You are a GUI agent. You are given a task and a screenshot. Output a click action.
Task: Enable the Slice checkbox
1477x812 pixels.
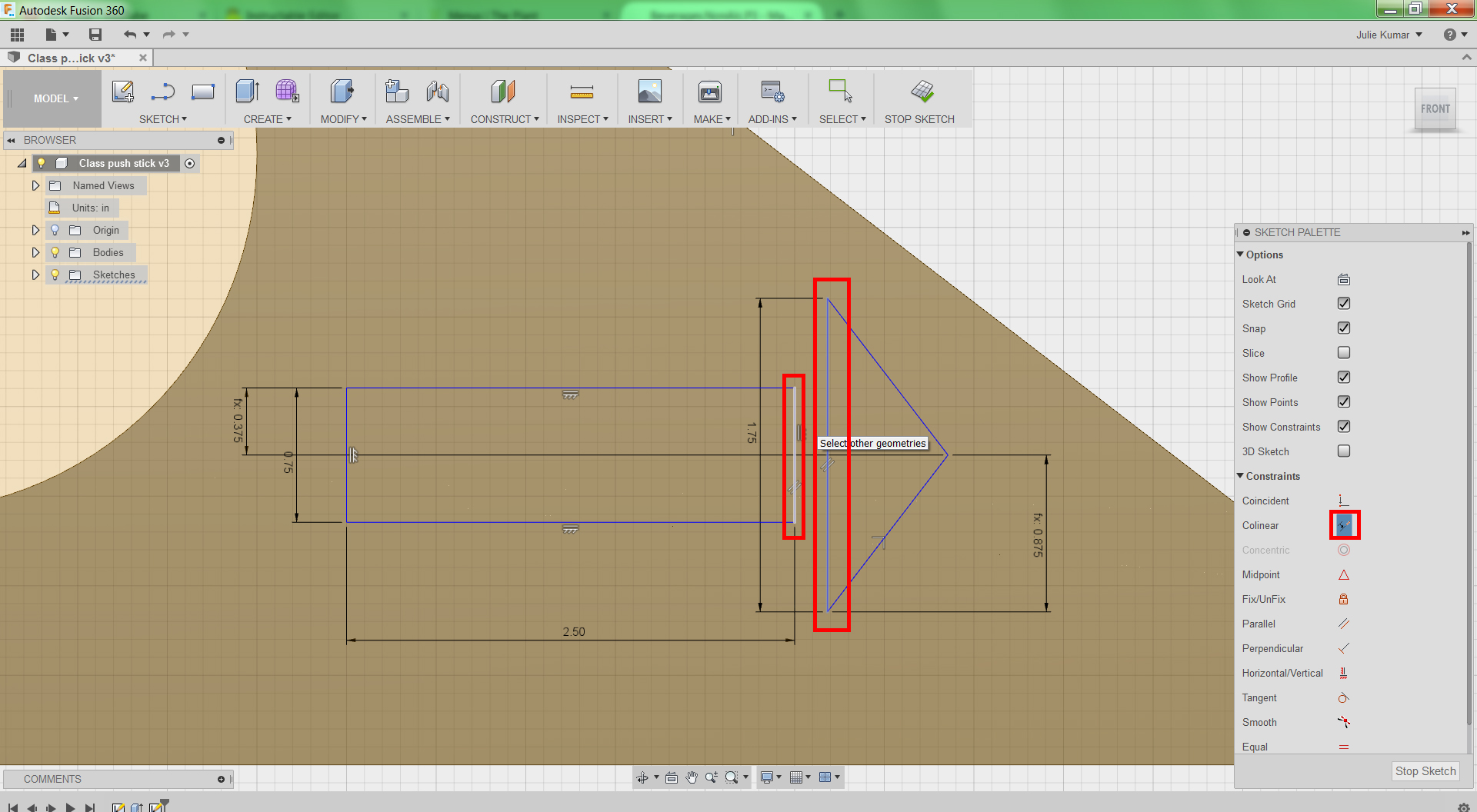click(x=1344, y=353)
